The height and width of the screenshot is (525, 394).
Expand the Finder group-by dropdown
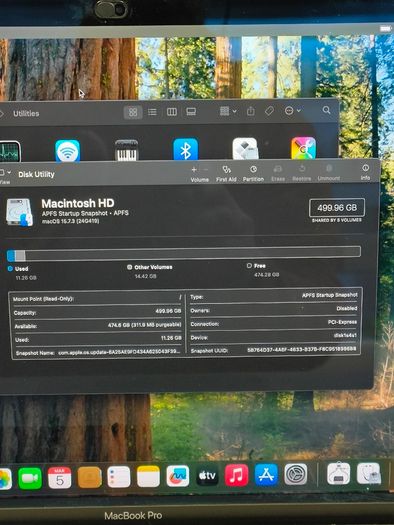(x=228, y=111)
